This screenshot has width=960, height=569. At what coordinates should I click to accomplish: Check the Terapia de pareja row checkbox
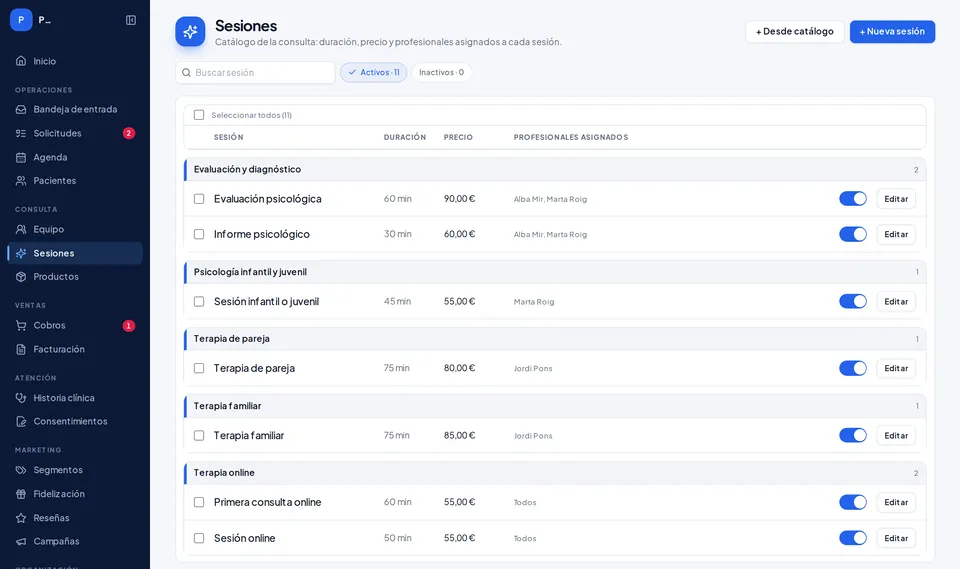(199, 368)
